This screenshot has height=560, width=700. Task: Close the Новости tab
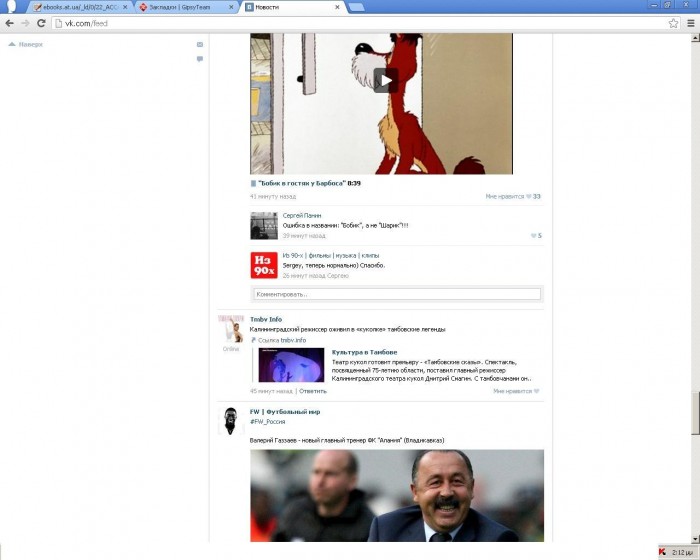[338, 7]
